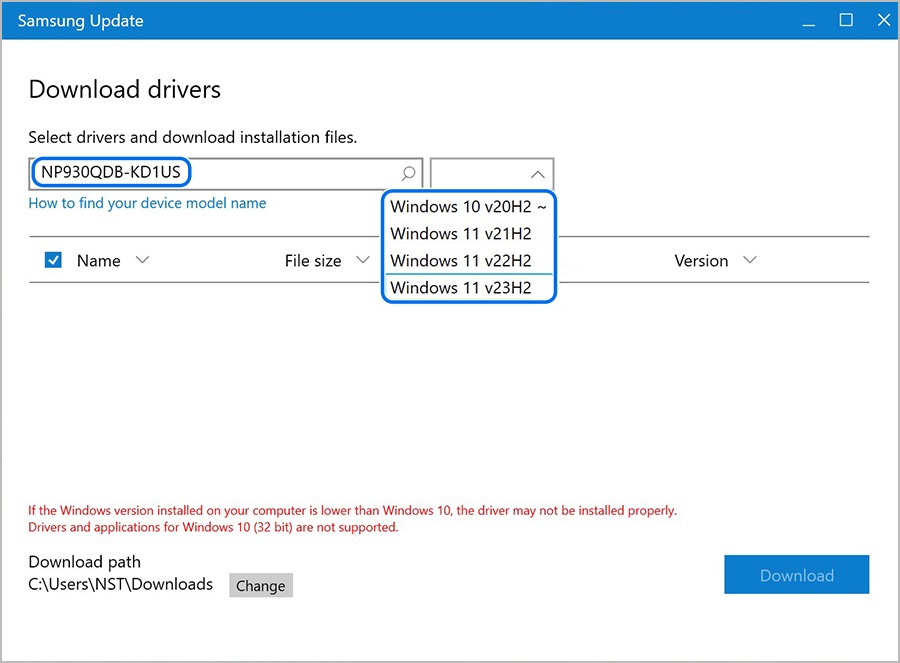
Task: Click the Name column header
Action: coord(98,261)
